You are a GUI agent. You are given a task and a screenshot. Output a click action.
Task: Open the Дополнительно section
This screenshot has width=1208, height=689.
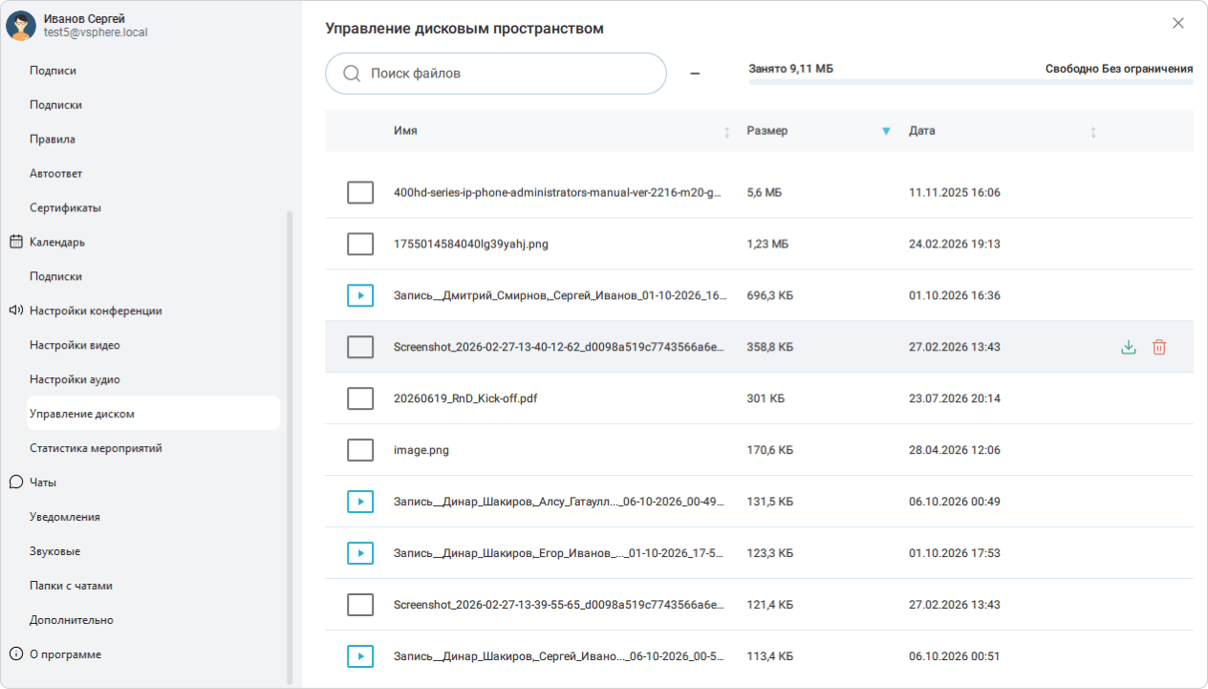[71, 620]
